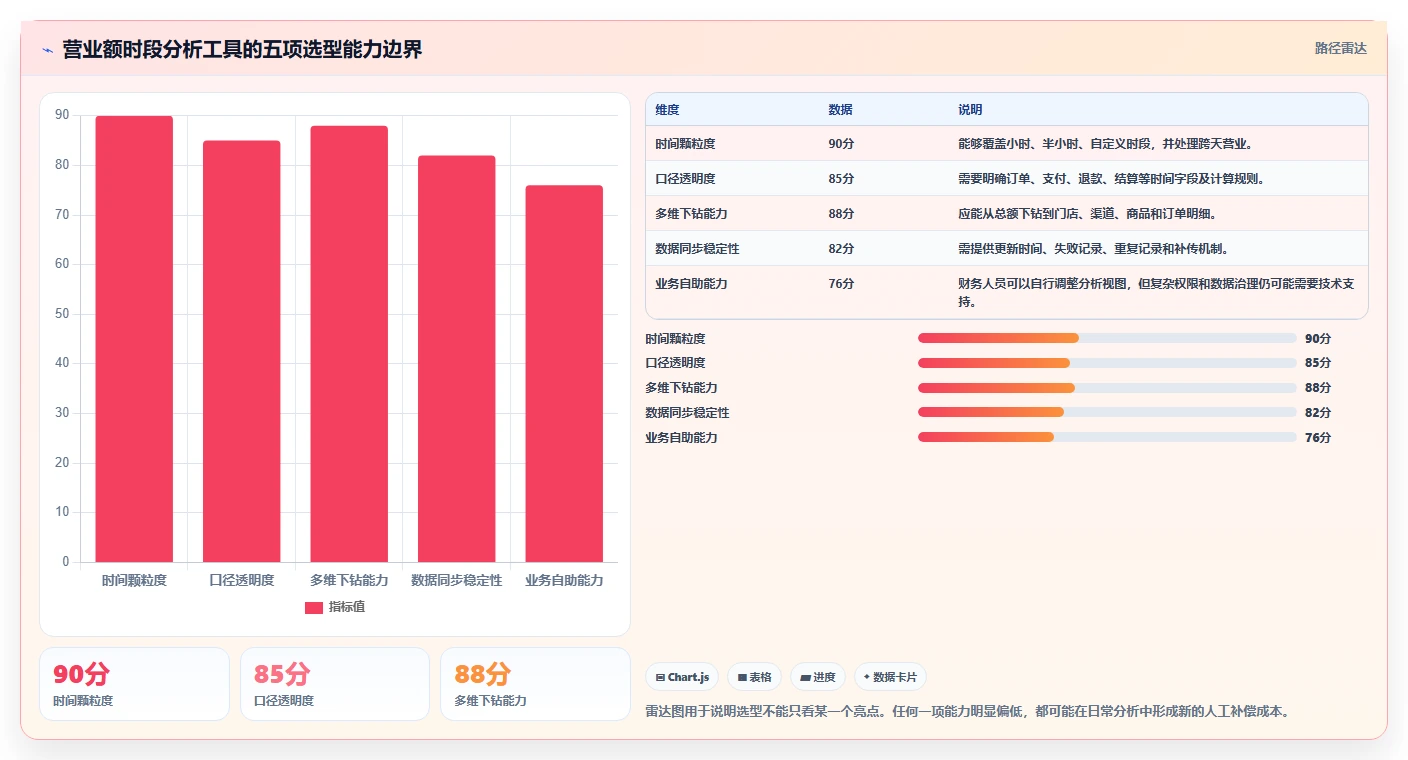Open the 85分 口径透明度 data card
Screen dimensions: 1408x760
click(x=335, y=684)
